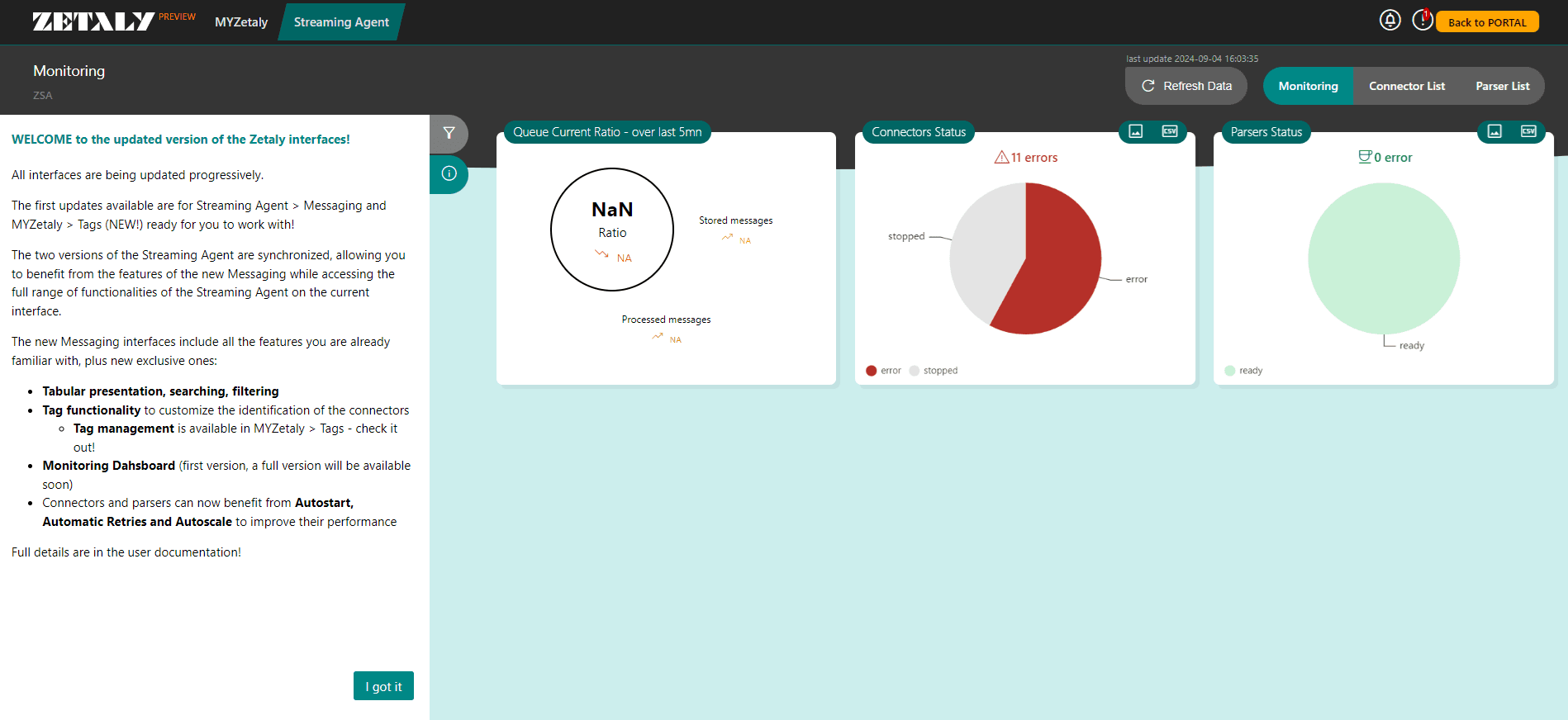Image resolution: width=1568 pixels, height=720 pixels.
Task: Click the Stored messages label
Action: (736, 220)
